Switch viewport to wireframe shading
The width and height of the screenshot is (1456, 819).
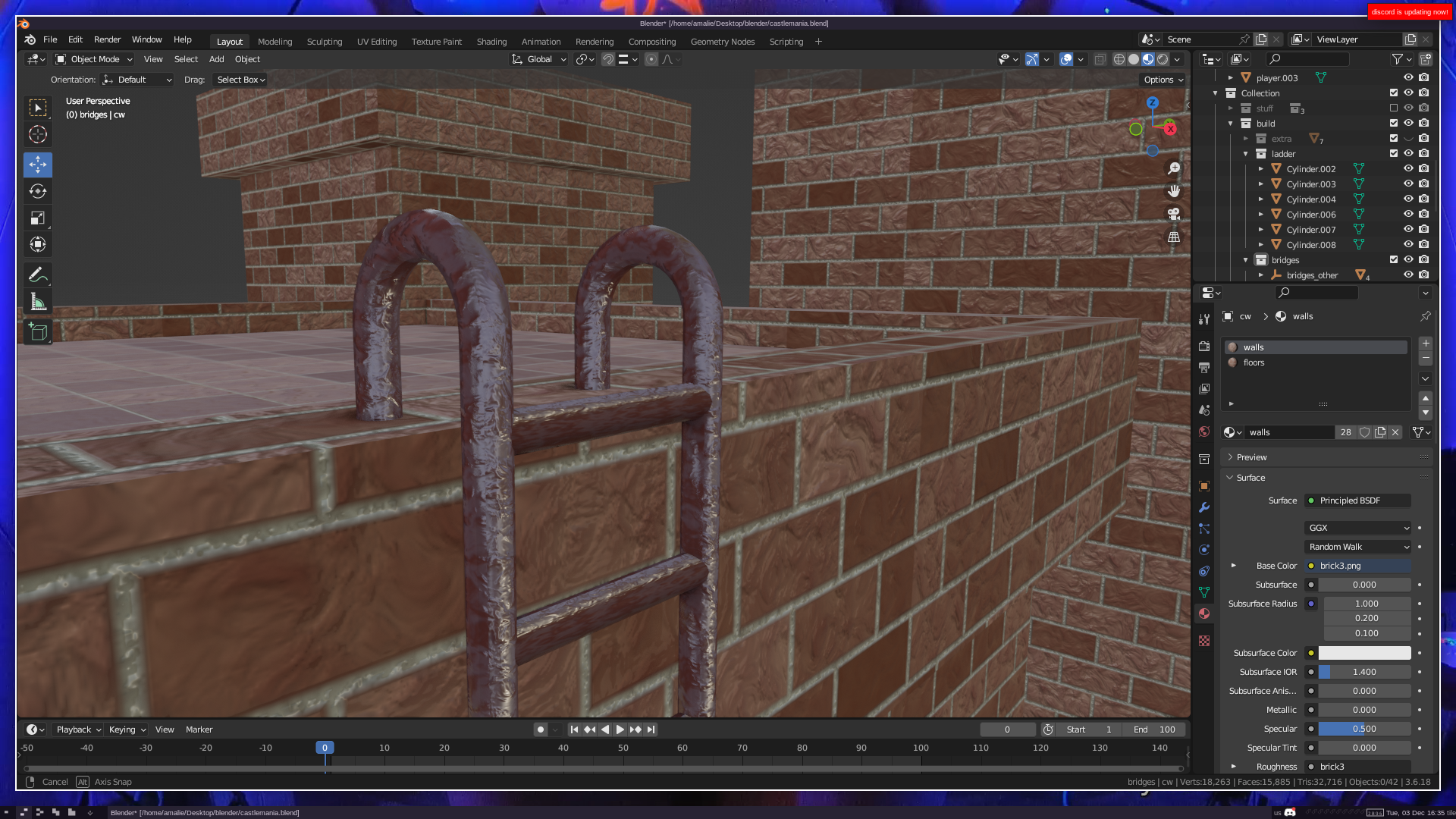pos(1119,59)
